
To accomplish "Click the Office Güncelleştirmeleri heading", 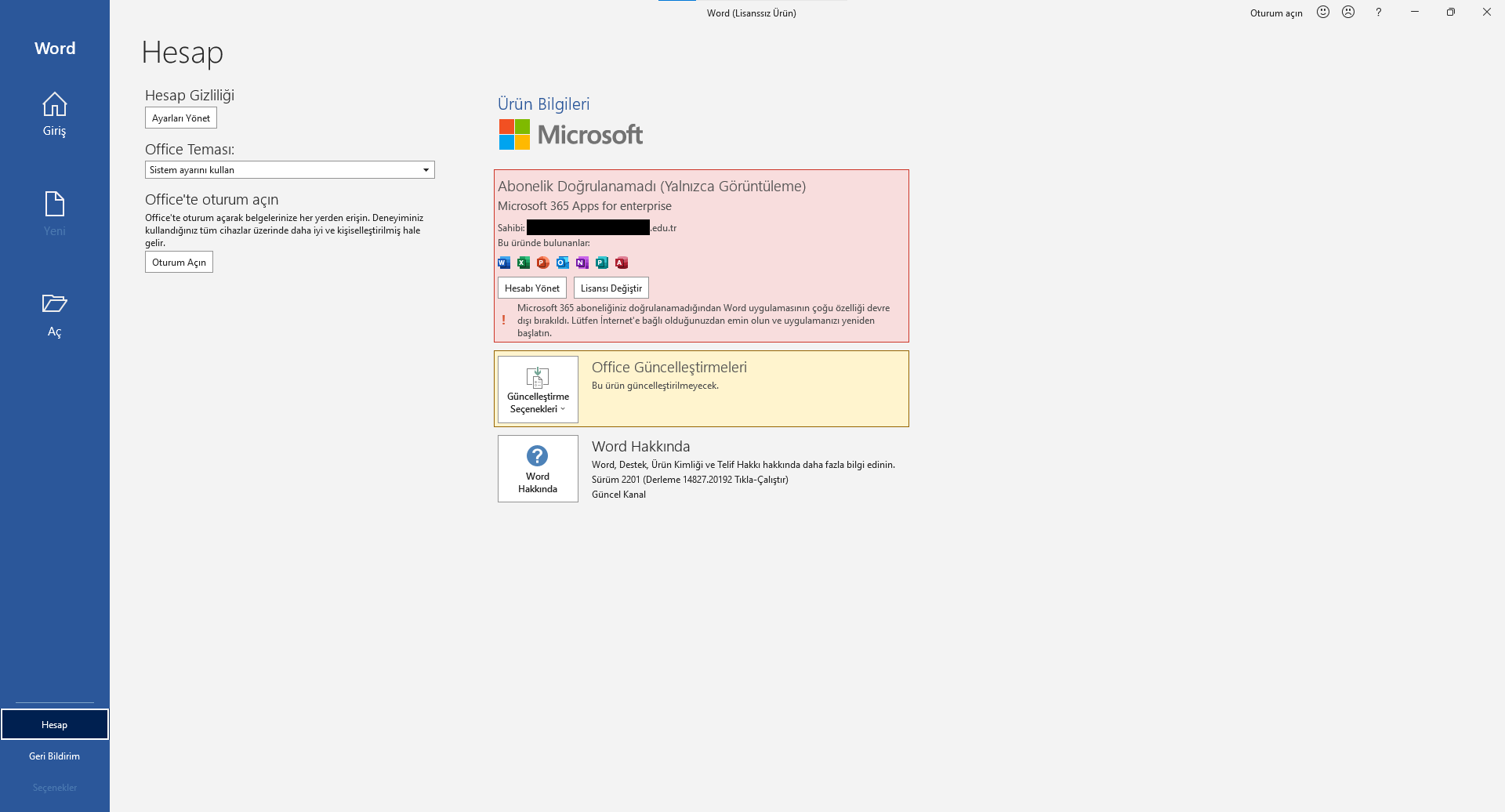I will [669, 368].
